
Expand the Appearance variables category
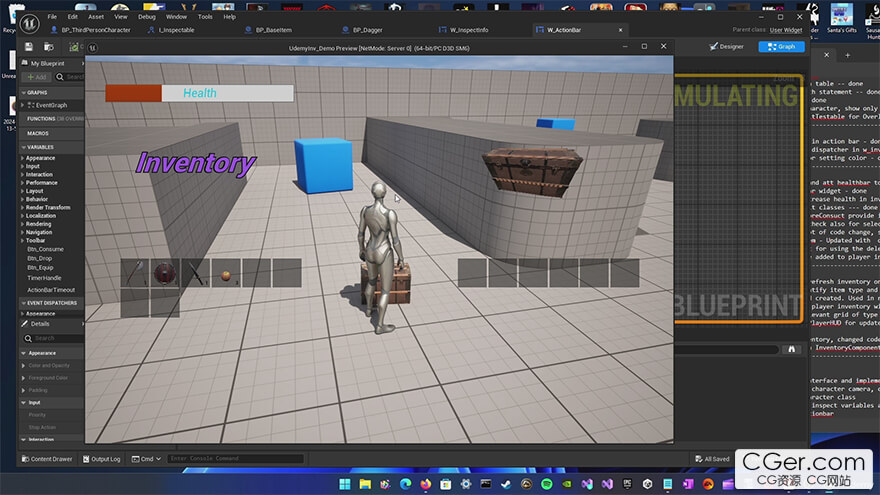[x=22, y=158]
